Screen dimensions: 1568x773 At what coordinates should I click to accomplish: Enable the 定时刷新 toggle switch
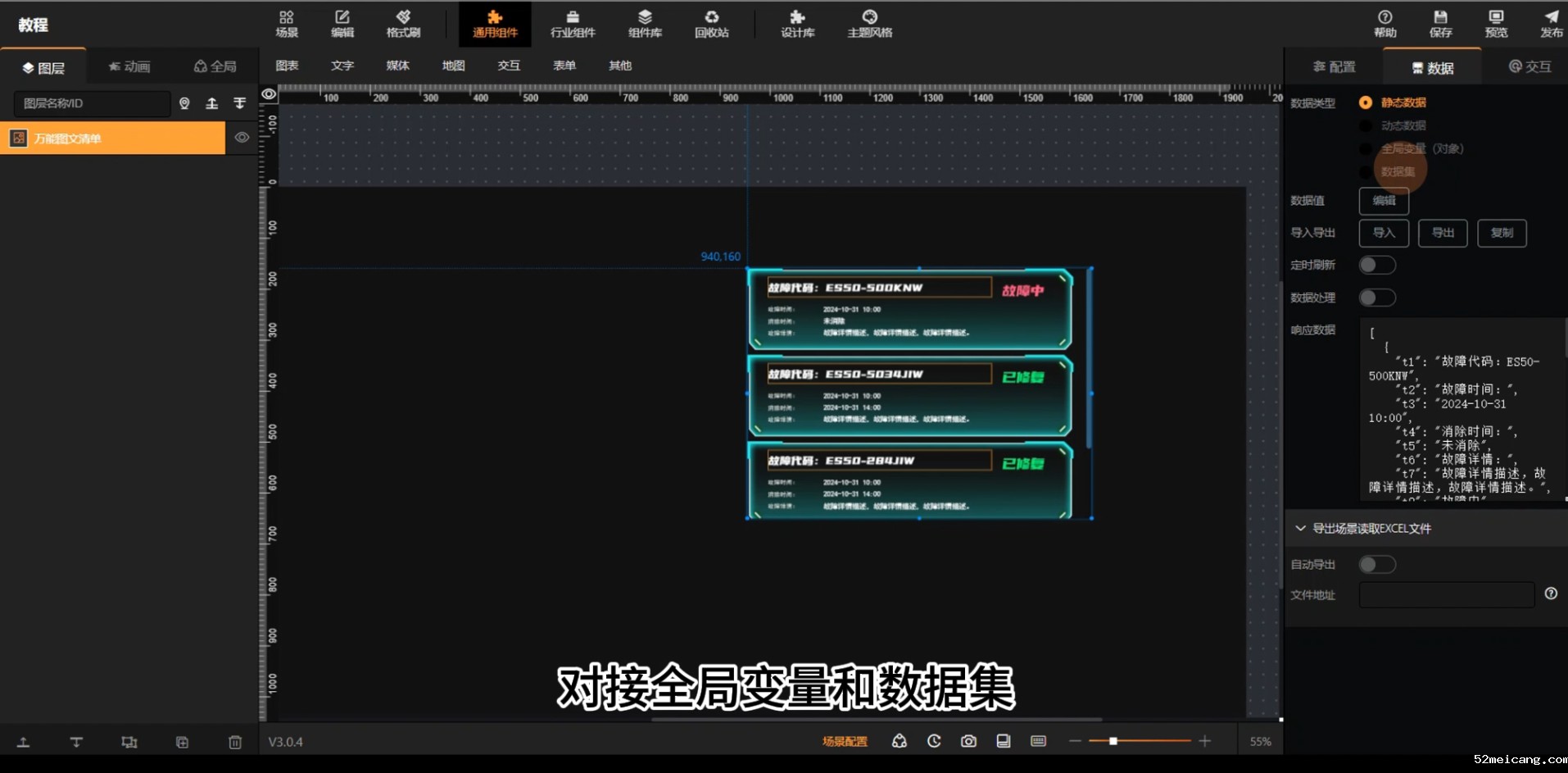(1377, 265)
